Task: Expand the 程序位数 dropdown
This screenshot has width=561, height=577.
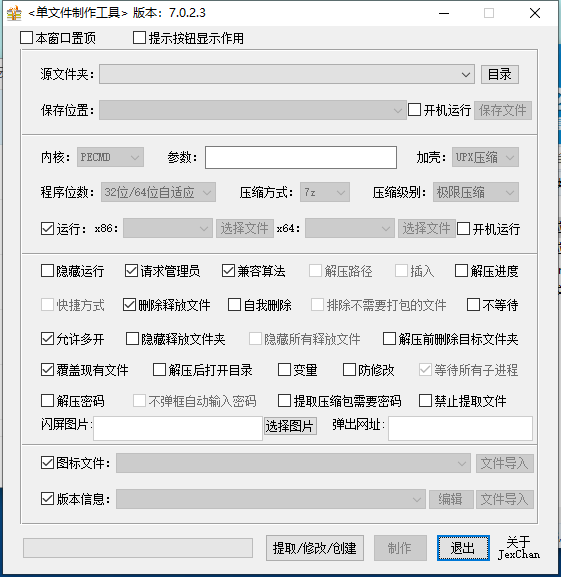Action: pyautogui.click(x=158, y=192)
